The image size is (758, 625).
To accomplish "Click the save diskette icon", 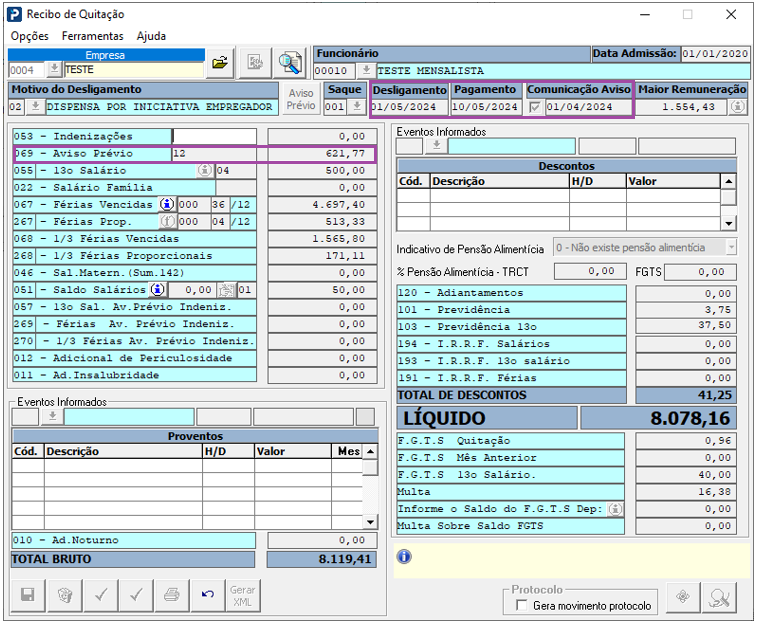I will tap(28, 595).
